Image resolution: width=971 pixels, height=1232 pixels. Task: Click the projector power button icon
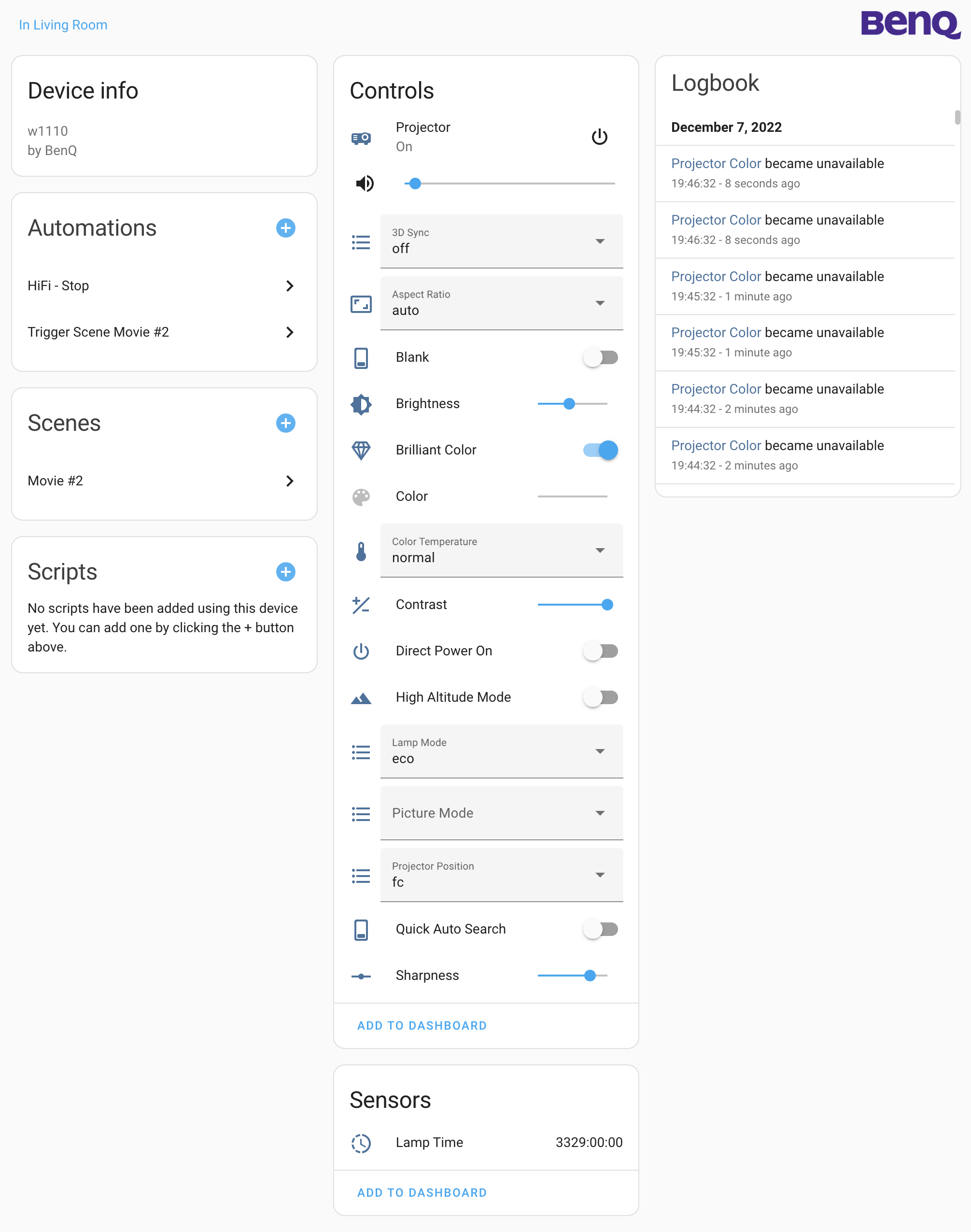tap(599, 137)
